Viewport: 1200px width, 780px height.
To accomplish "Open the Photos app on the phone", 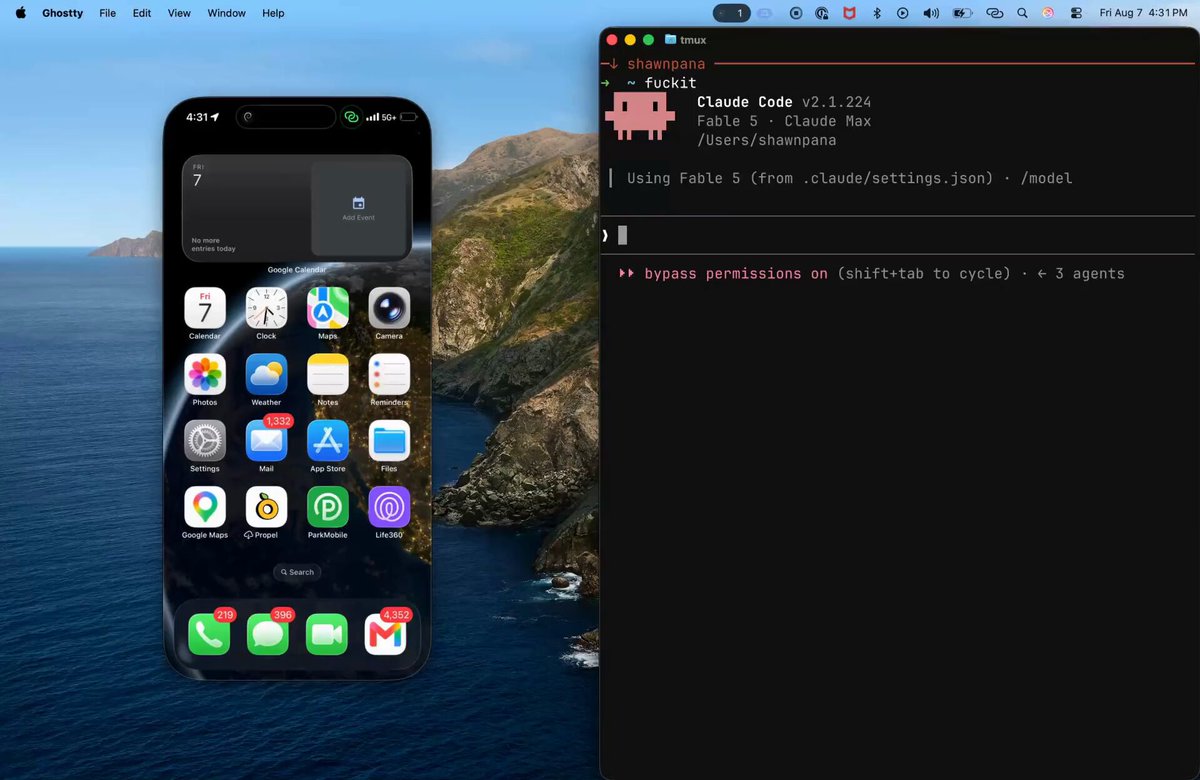I will pos(205,374).
